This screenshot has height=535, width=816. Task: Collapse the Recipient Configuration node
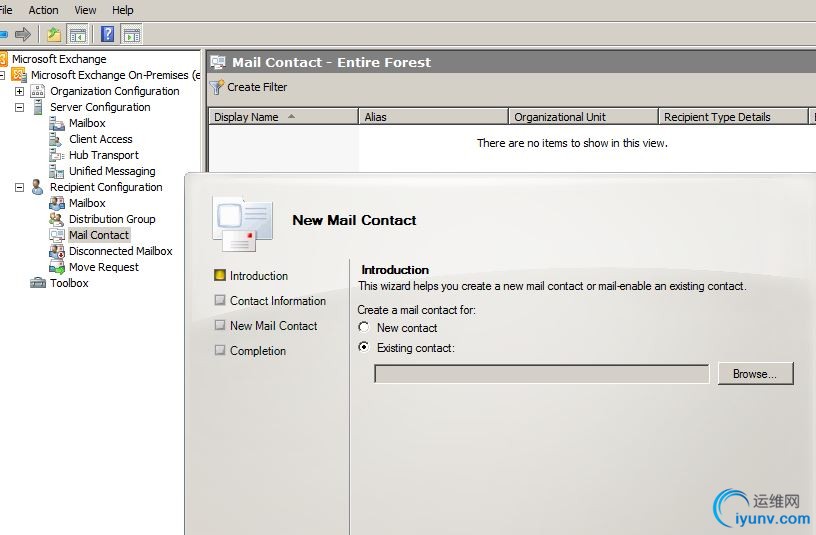tap(19, 187)
